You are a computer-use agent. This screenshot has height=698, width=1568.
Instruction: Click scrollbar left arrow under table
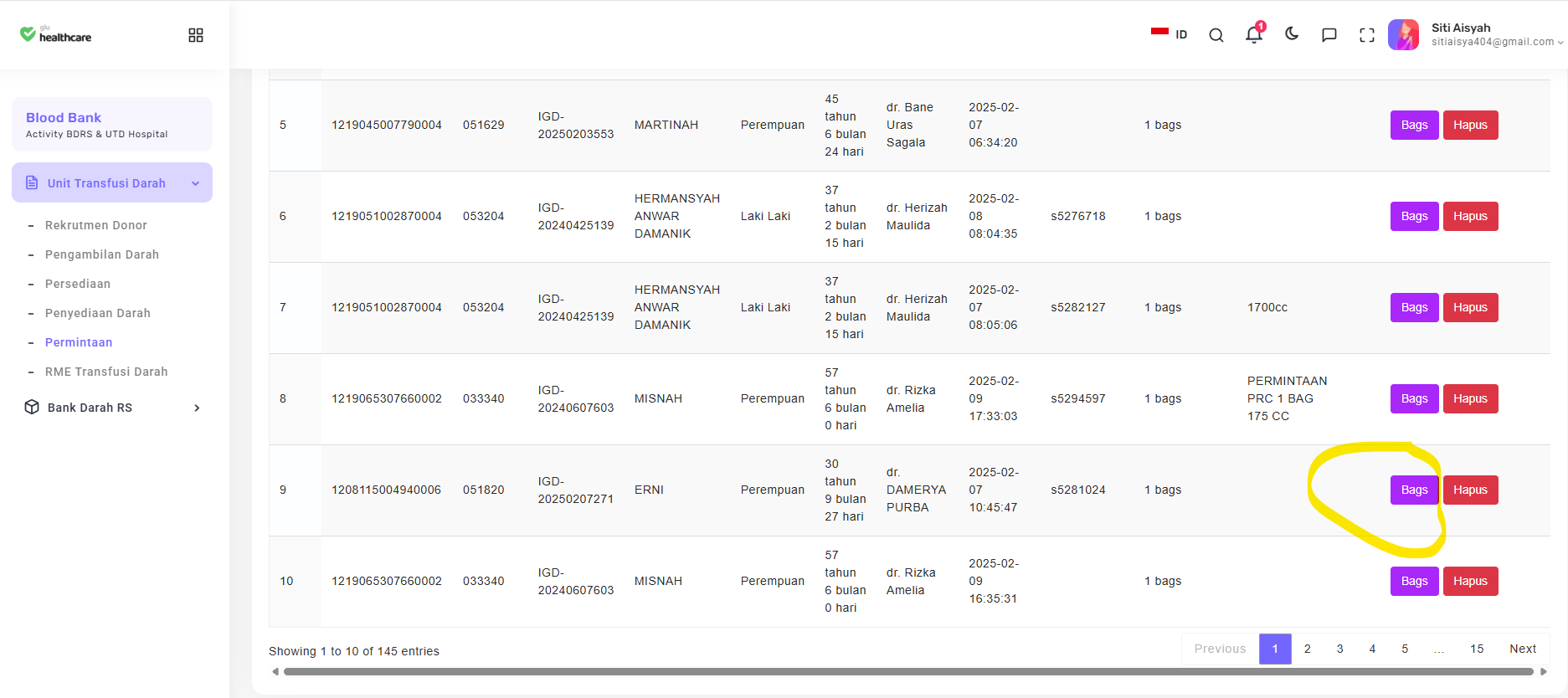click(x=275, y=671)
